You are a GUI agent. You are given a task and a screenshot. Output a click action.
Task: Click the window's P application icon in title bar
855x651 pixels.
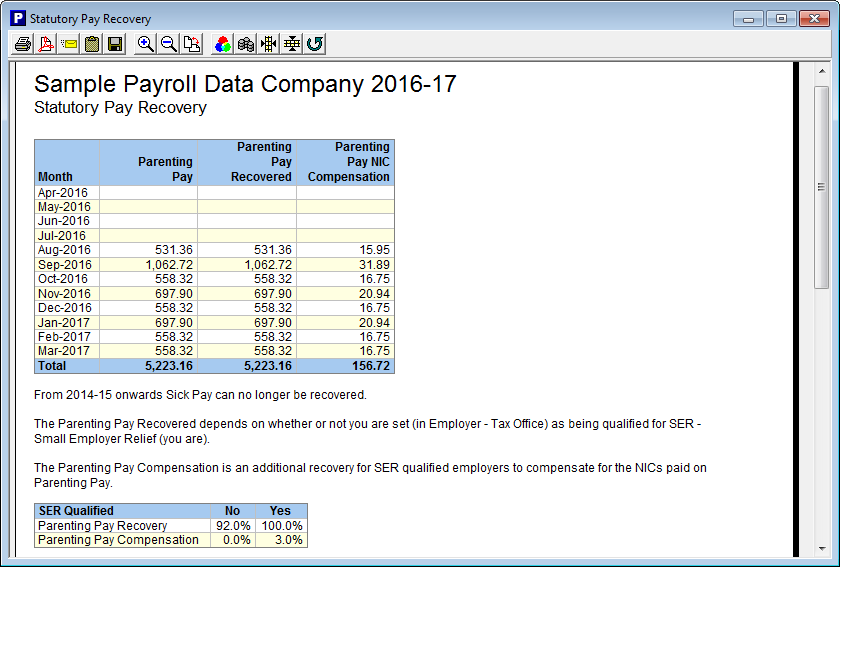point(17,19)
